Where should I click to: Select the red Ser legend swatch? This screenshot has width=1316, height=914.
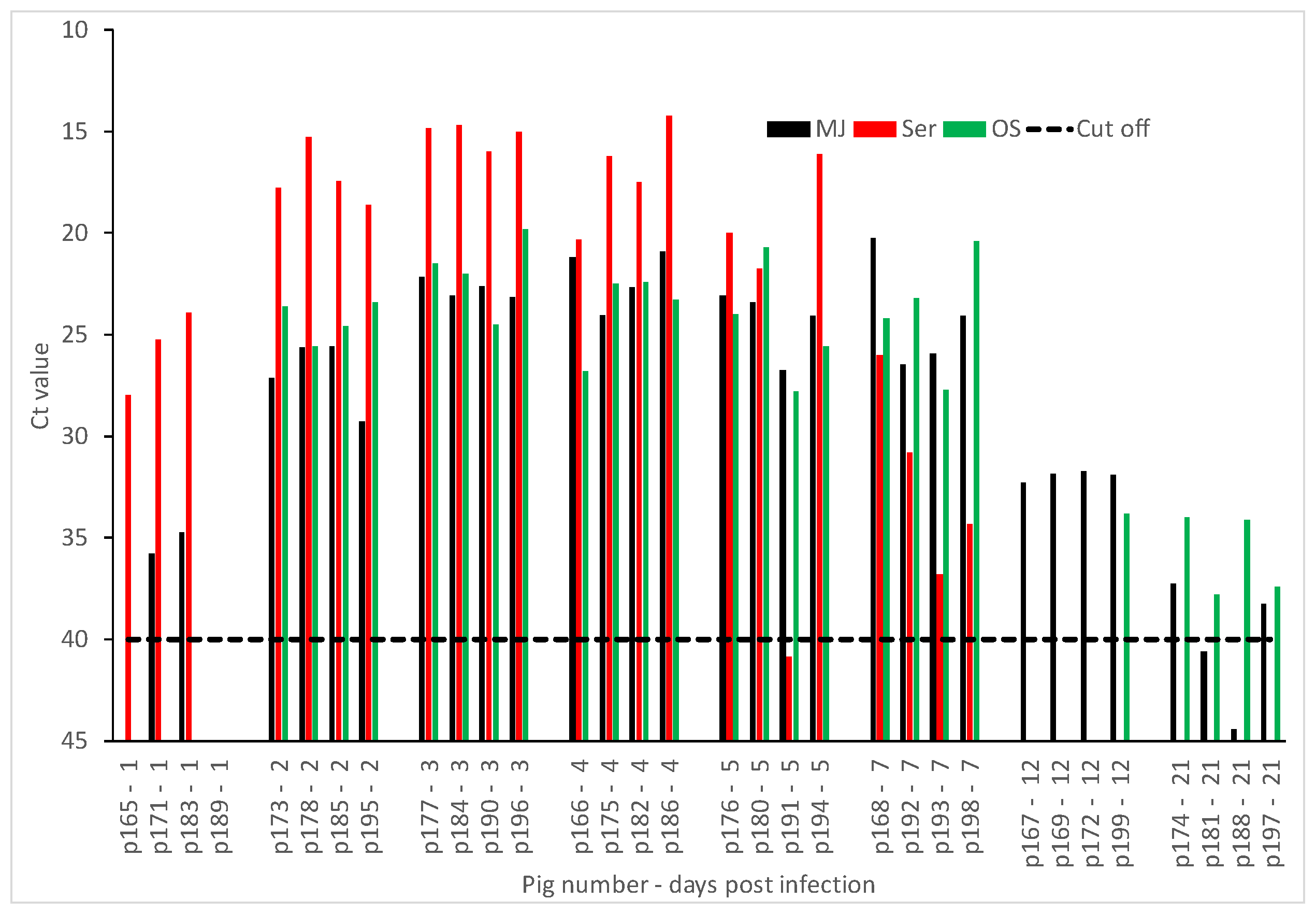[875, 129]
